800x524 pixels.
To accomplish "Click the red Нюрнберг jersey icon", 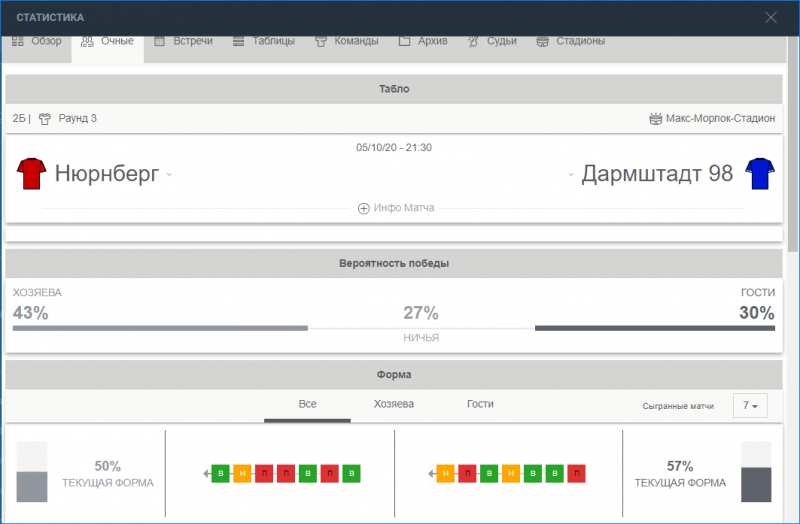I will pyautogui.click(x=31, y=173).
